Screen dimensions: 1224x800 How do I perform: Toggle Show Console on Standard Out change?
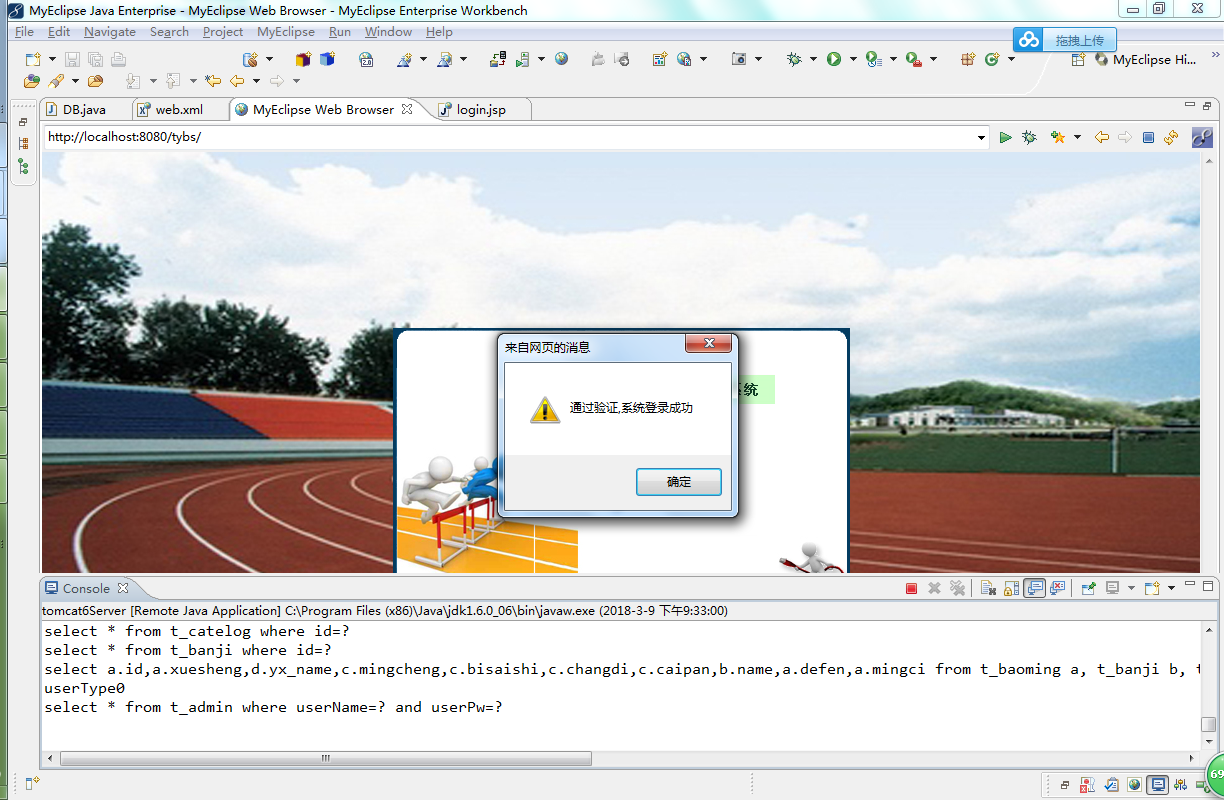pos(1034,588)
